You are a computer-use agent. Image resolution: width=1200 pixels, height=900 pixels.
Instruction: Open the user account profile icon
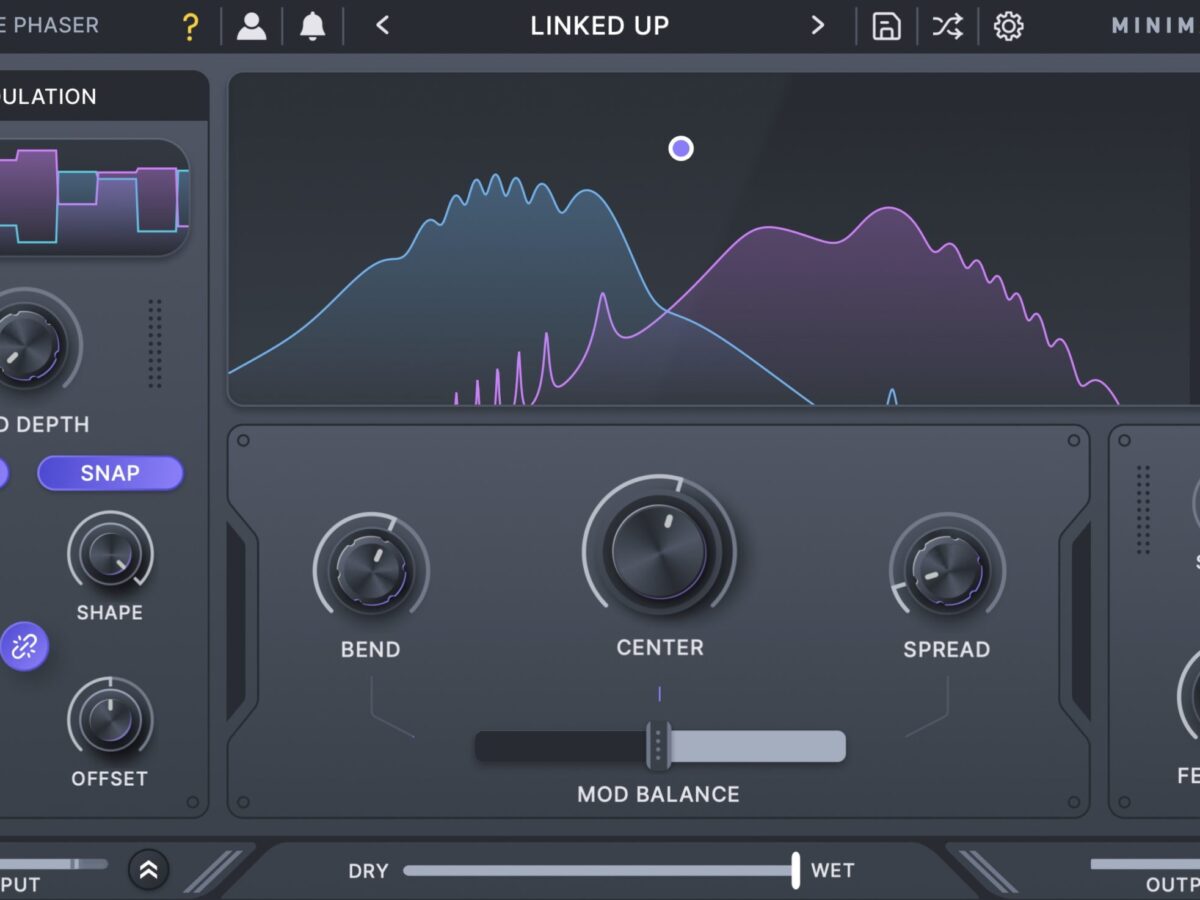click(x=251, y=26)
